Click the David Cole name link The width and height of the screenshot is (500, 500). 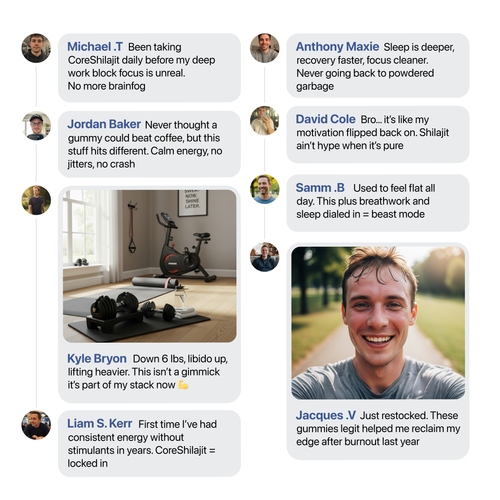pos(326,119)
